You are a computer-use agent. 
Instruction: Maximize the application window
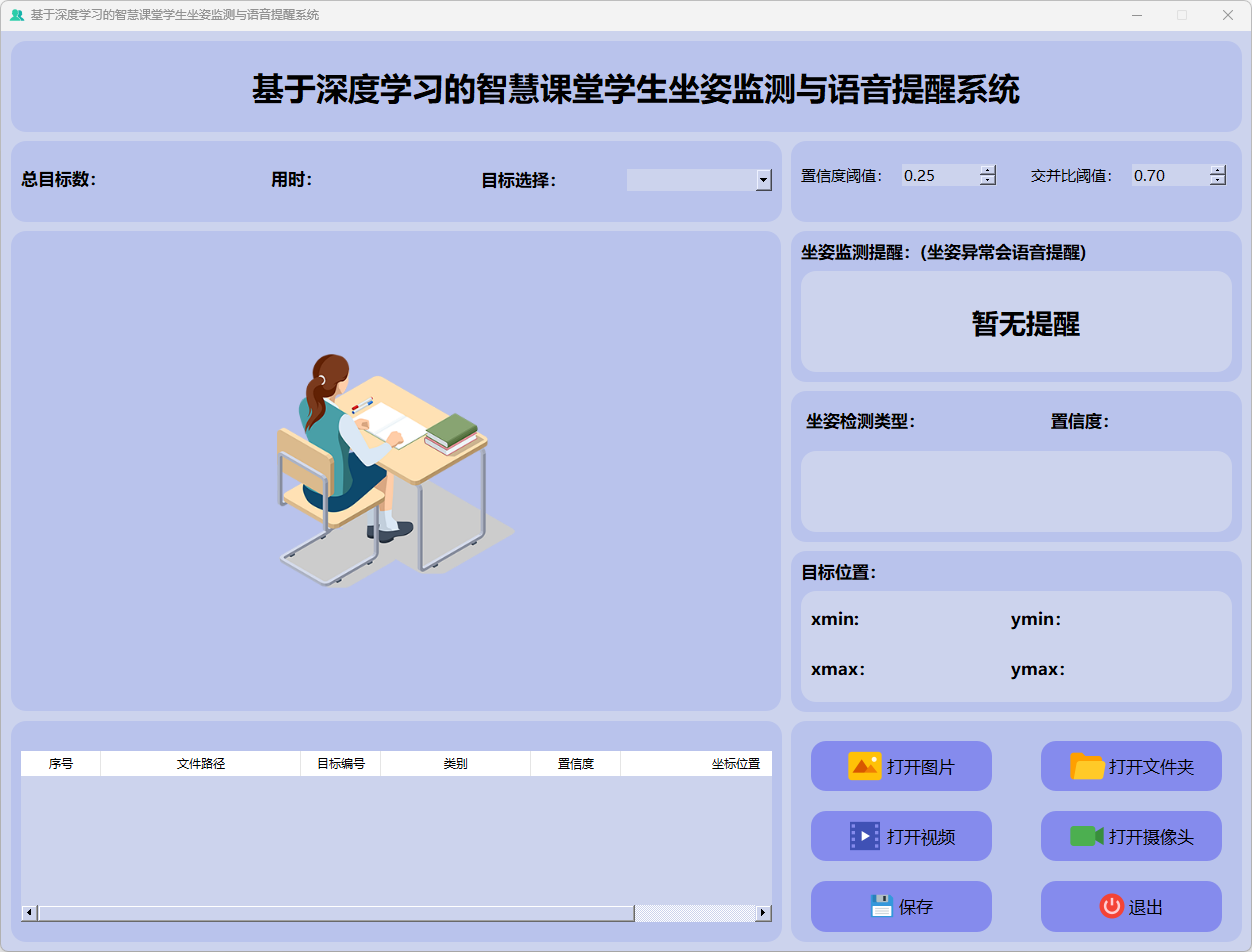point(1181,15)
